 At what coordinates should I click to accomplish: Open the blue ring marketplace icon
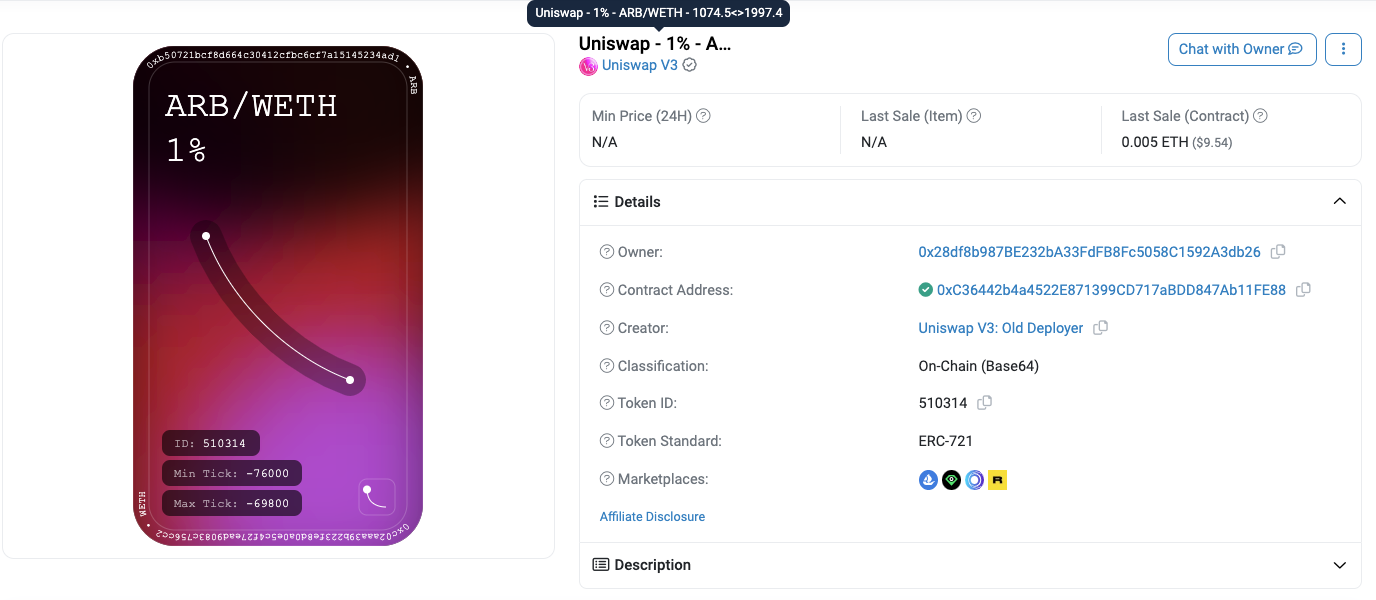tap(974, 480)
